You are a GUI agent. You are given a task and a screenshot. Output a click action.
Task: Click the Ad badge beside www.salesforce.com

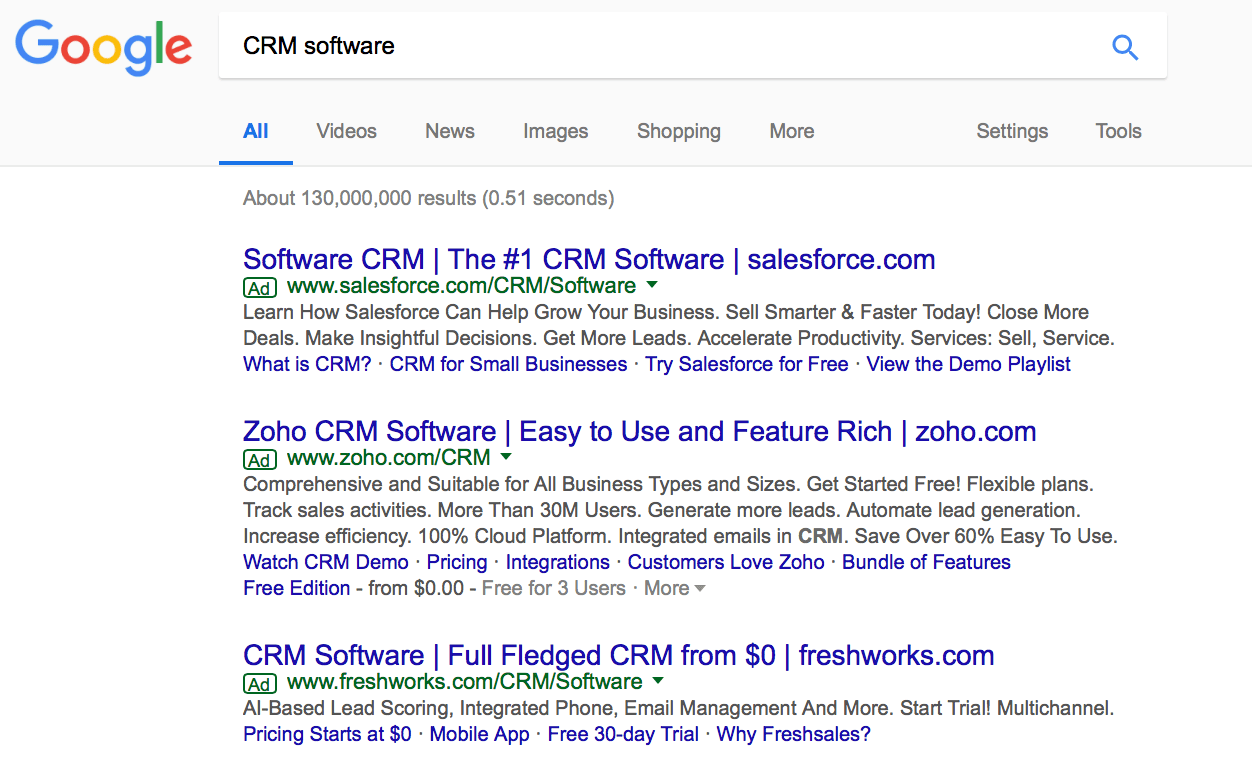coord(259,288)
